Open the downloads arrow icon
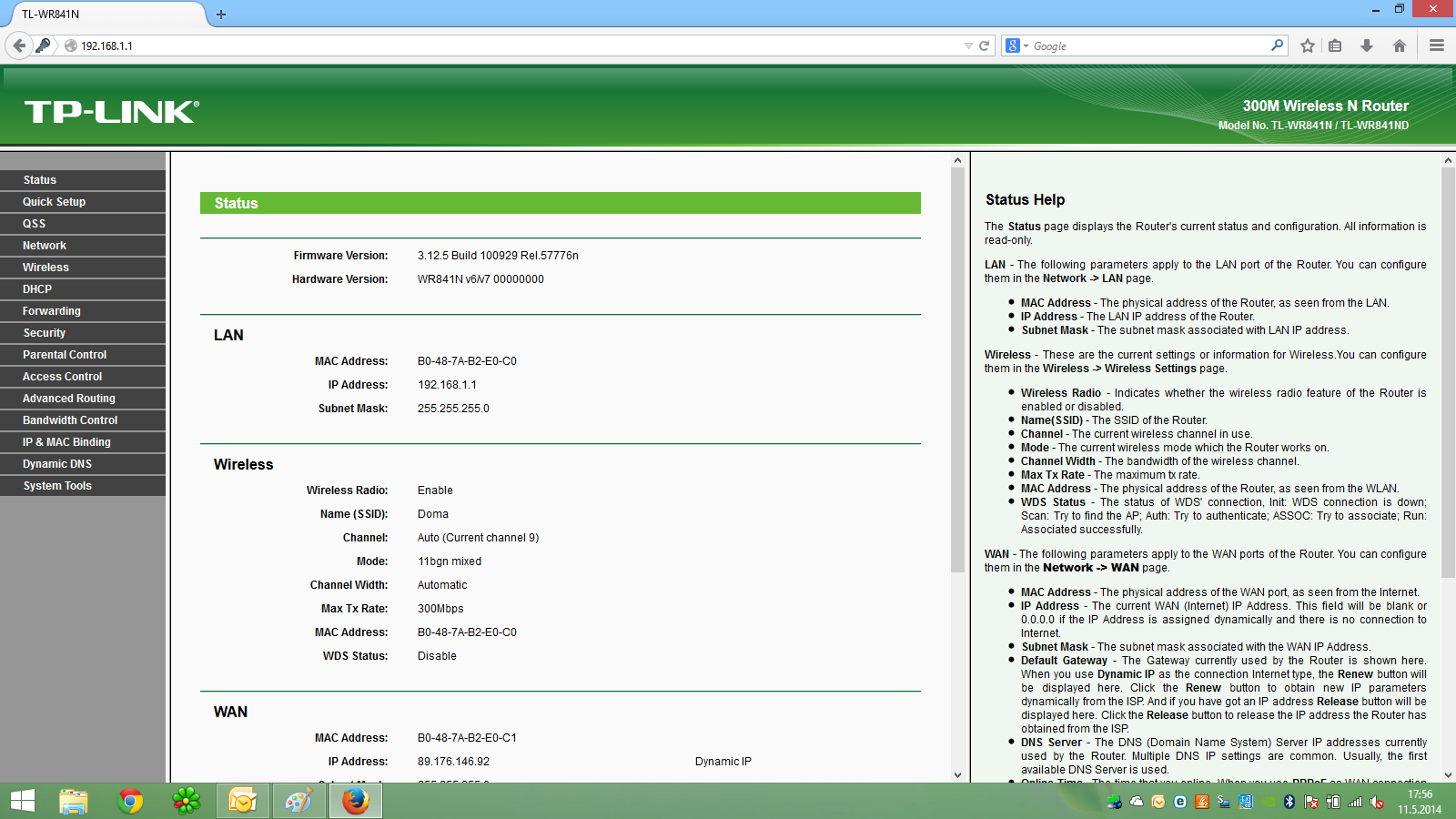Screen dimensions: 1456x819 pyautogui.click(x=1367, y=45)
